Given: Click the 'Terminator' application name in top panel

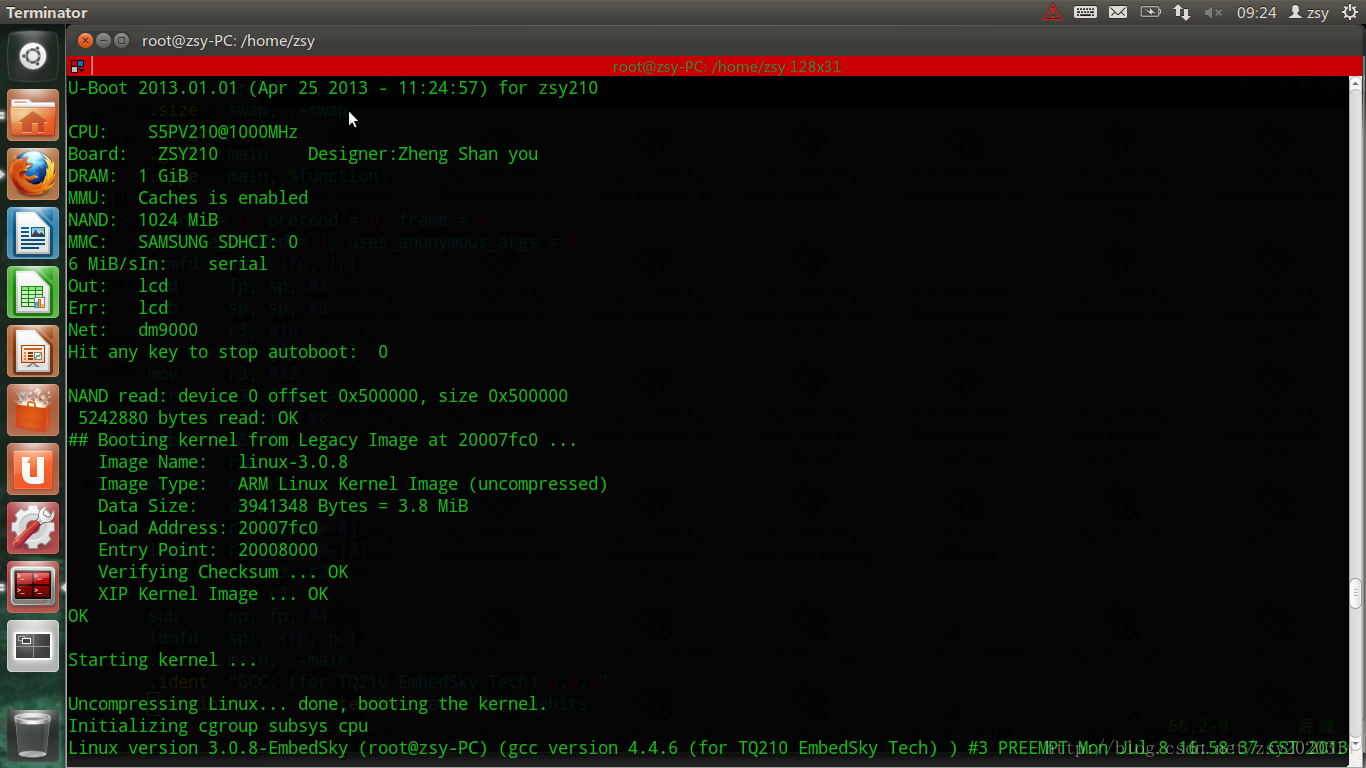Looking at the screenshot, I should 47,13.
